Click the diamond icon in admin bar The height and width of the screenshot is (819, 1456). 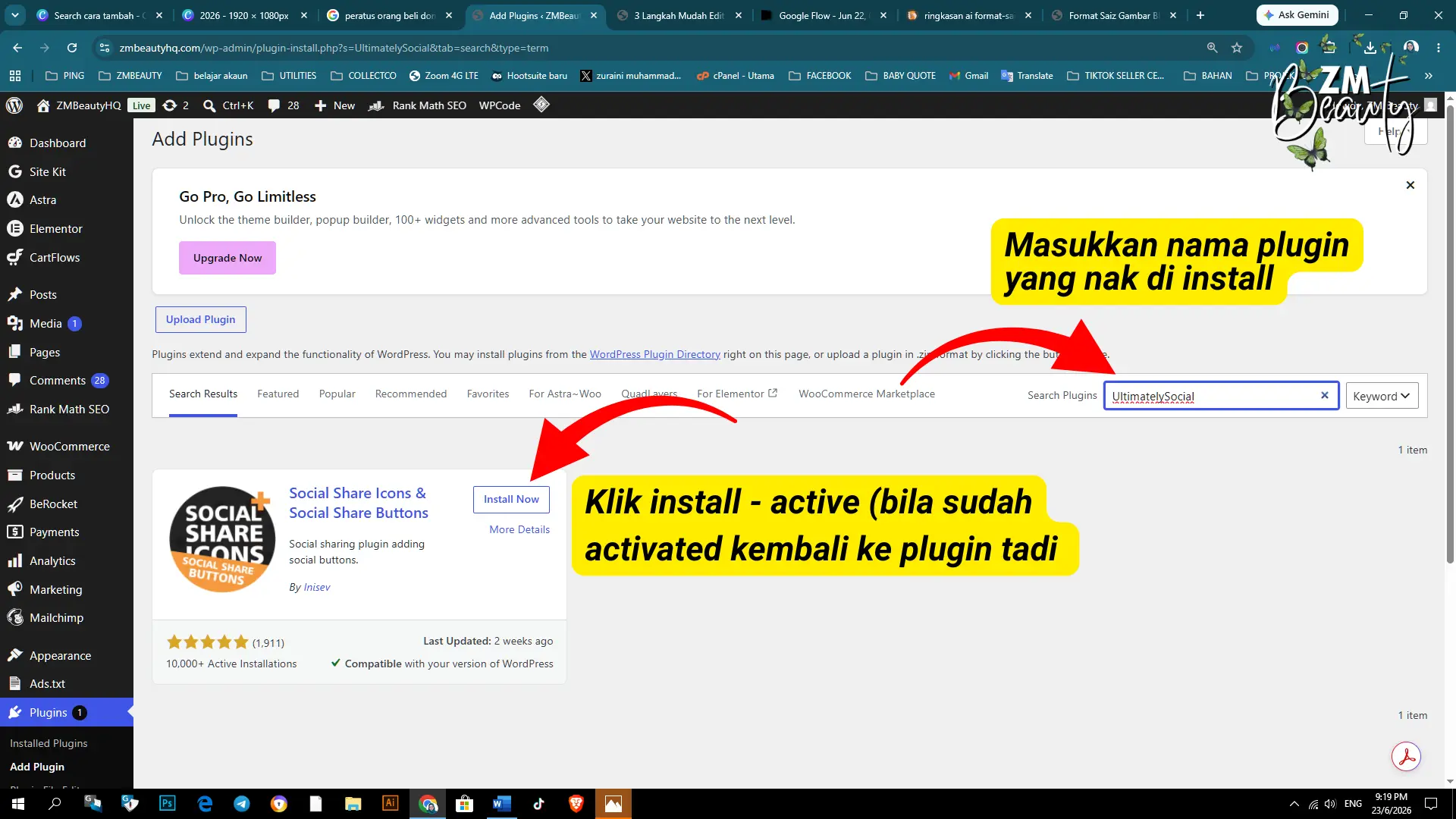[541, 105]
